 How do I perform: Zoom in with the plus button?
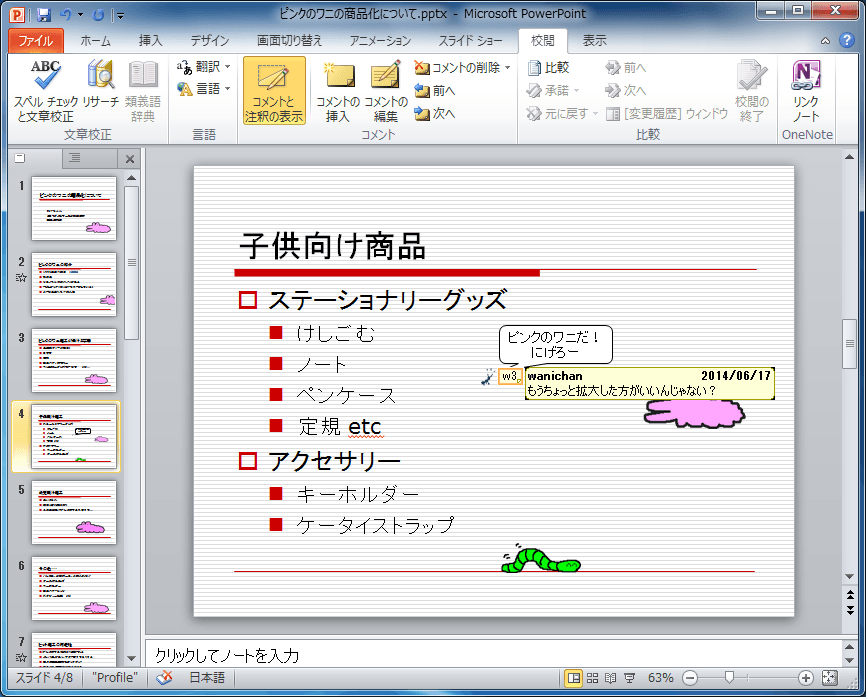click(806, 678)
